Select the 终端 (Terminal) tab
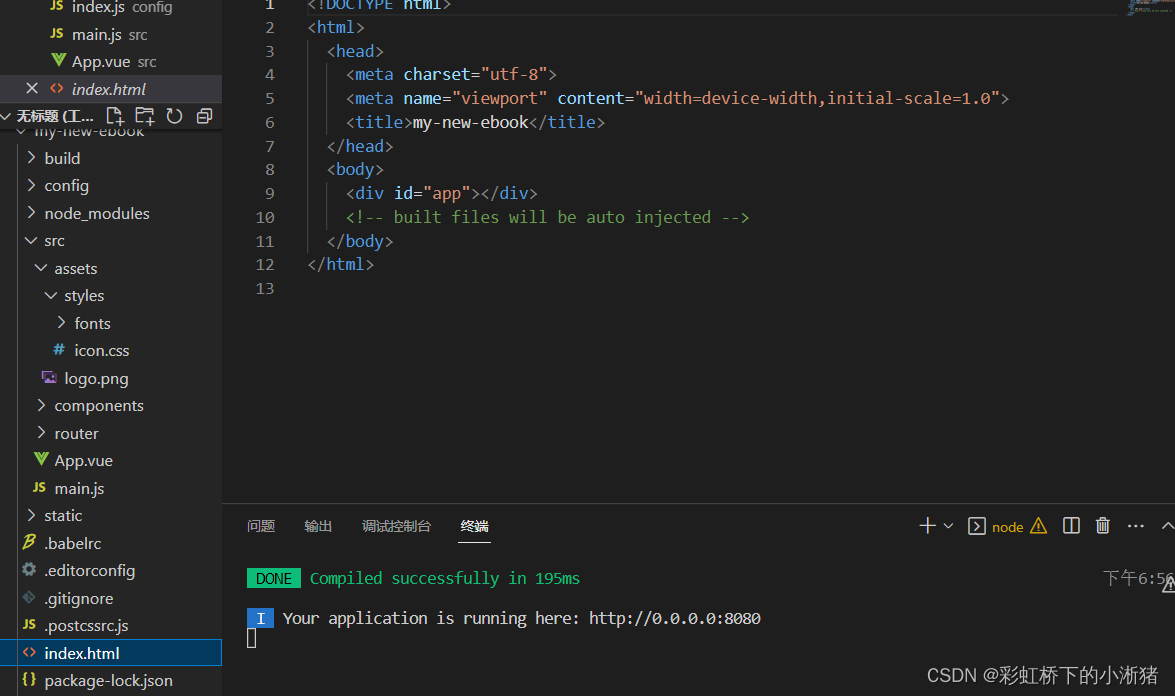The image size is (1175, 696). tap(474, 526)
